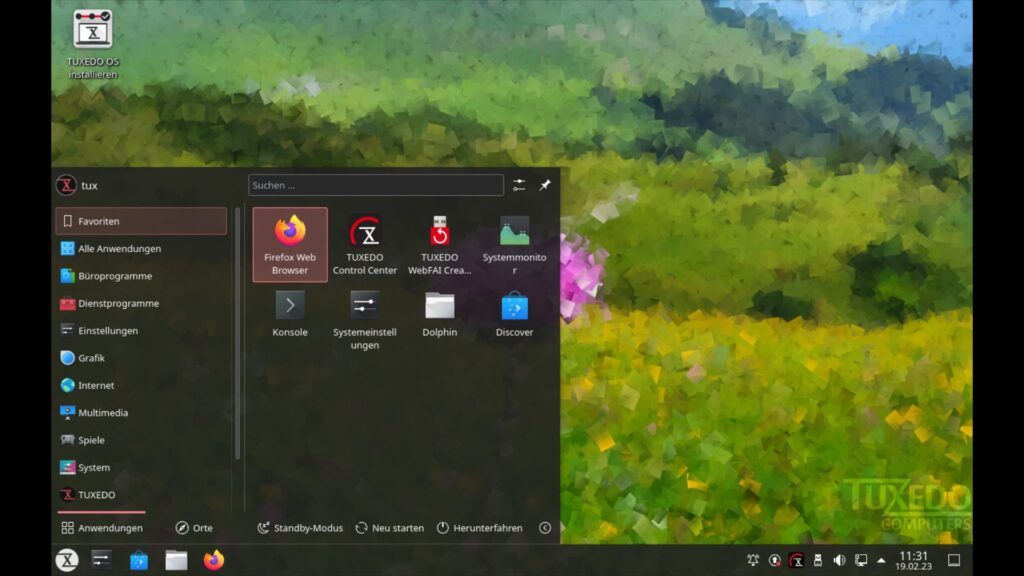Click category list scrollbar

pyautogui.click(x=237, y=333)
